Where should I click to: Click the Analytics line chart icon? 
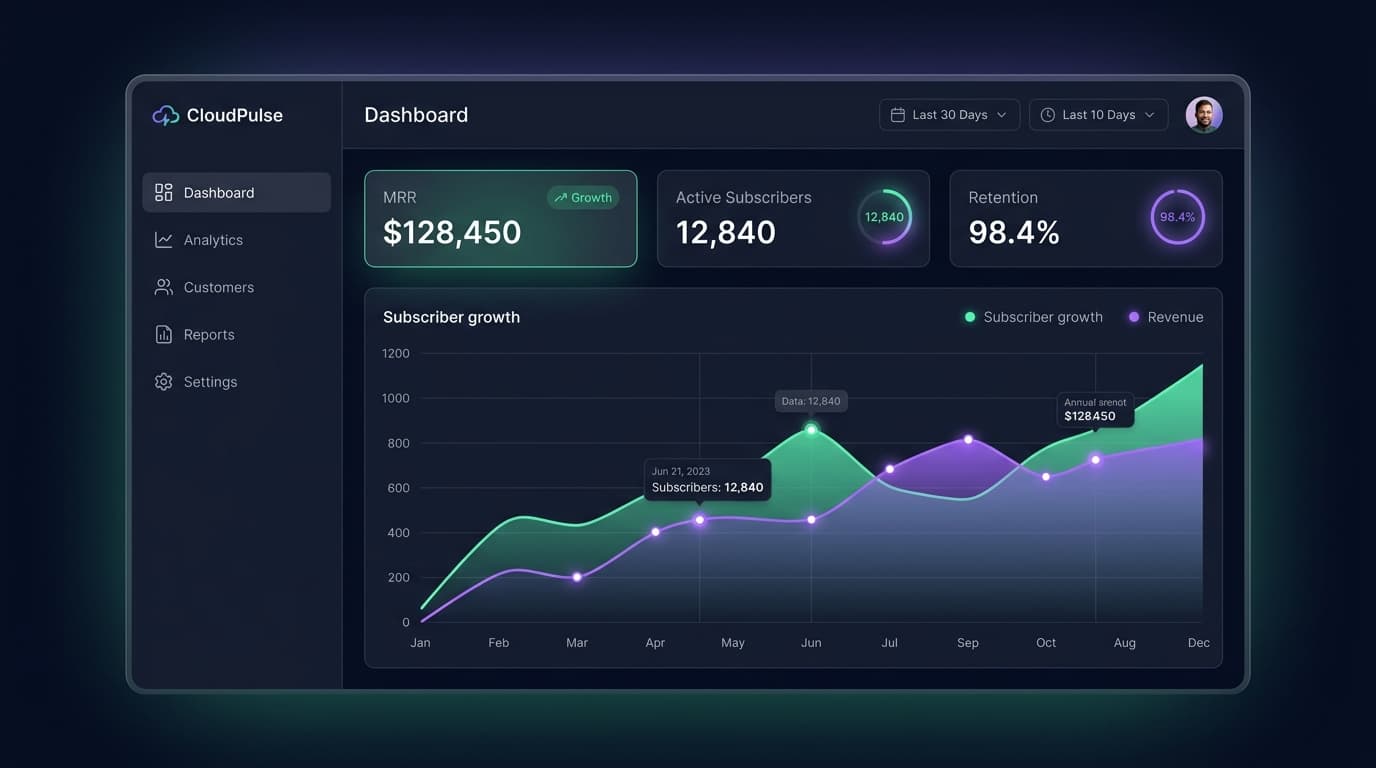point(164,240)
